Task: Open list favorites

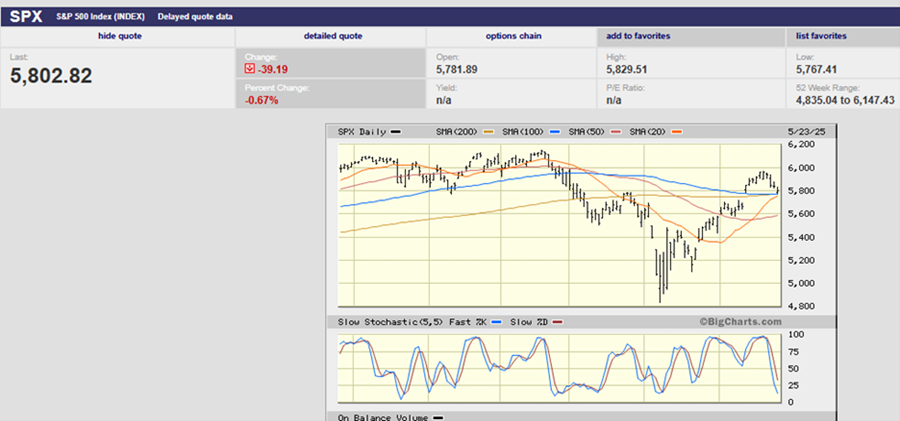Action: pos(821,36)
